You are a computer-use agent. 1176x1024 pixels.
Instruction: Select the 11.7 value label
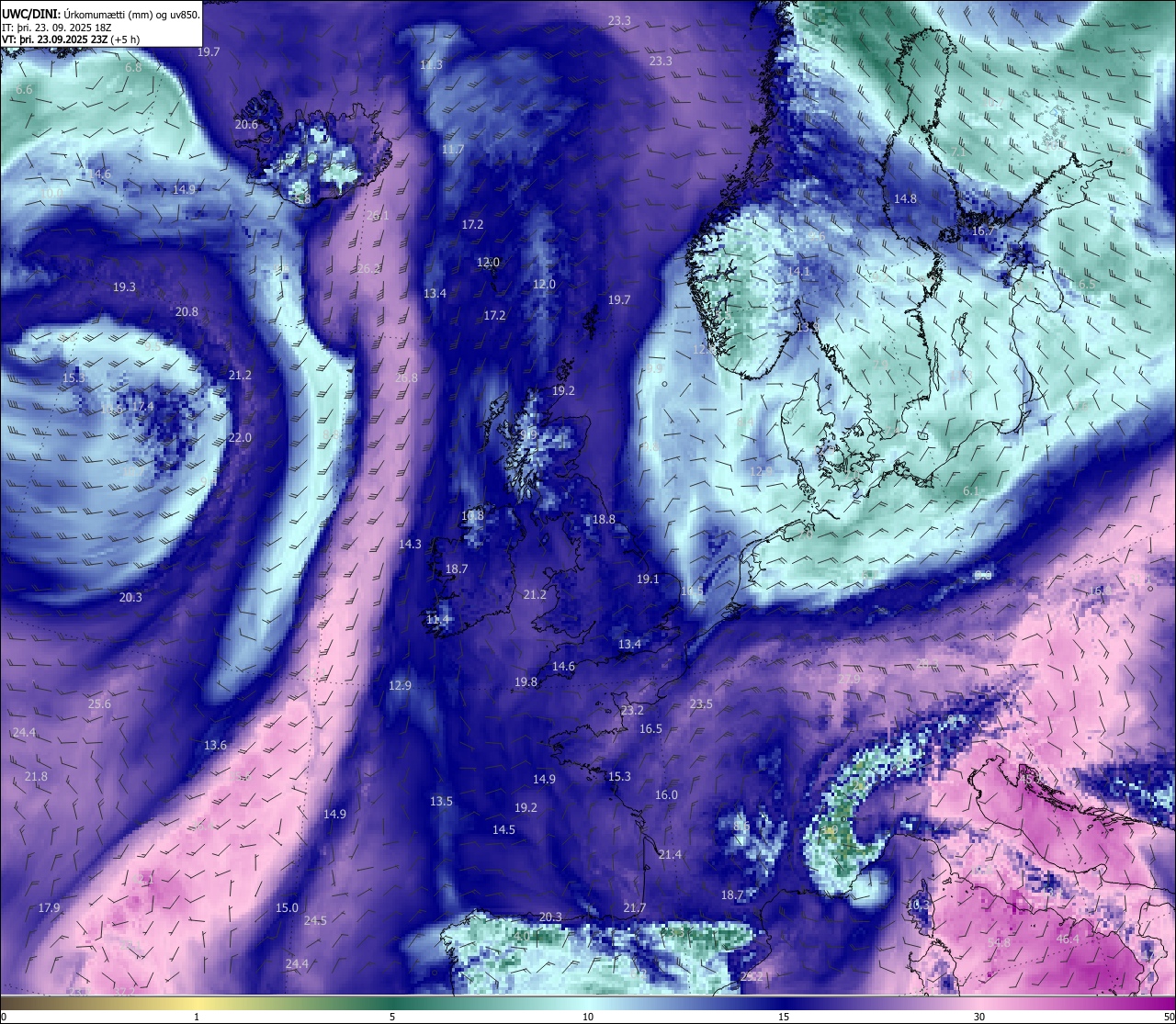(x=453, y=150)
